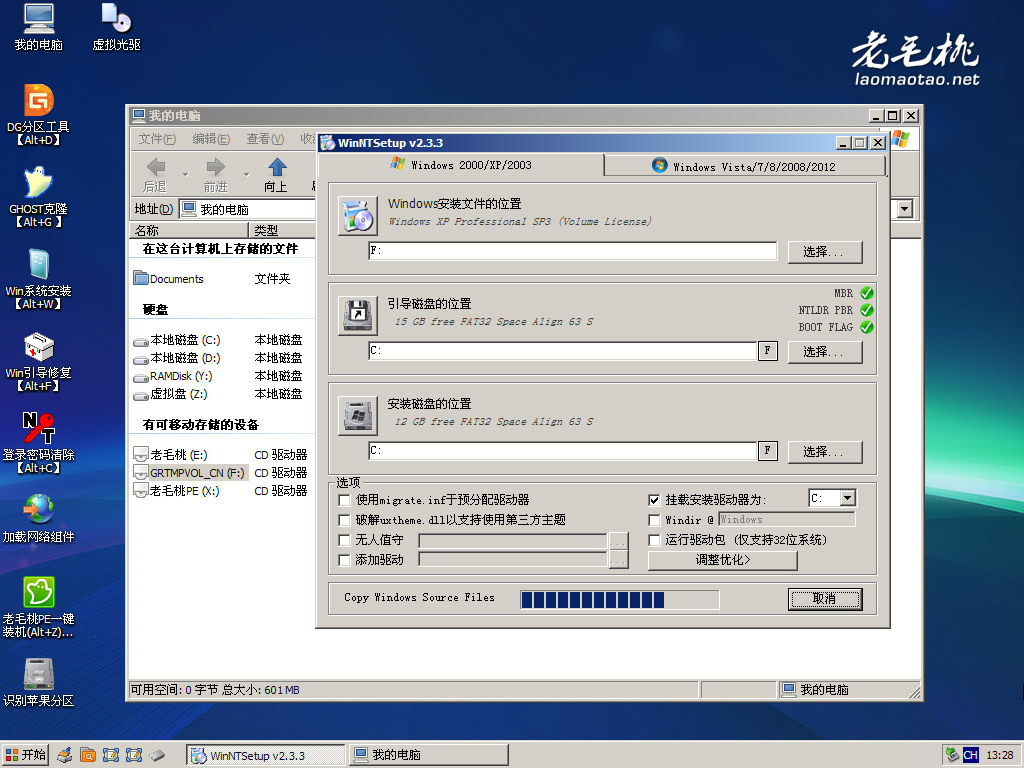This screenshot has height=768, width=1024.
Task: Enable 运行驱动包 checkbox
Action: click(x=654, y=540)
